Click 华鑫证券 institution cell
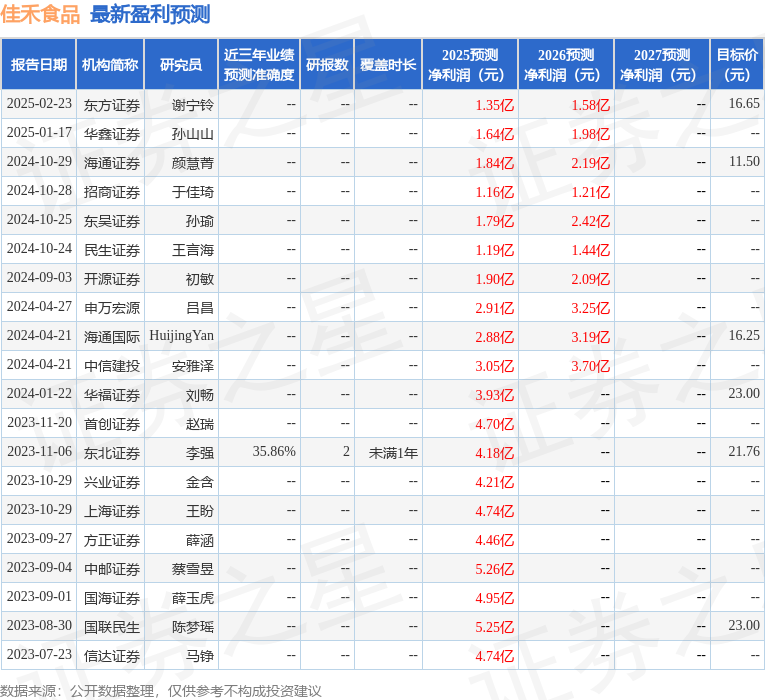This screenshot has width=765, height=700. (112, 134)
